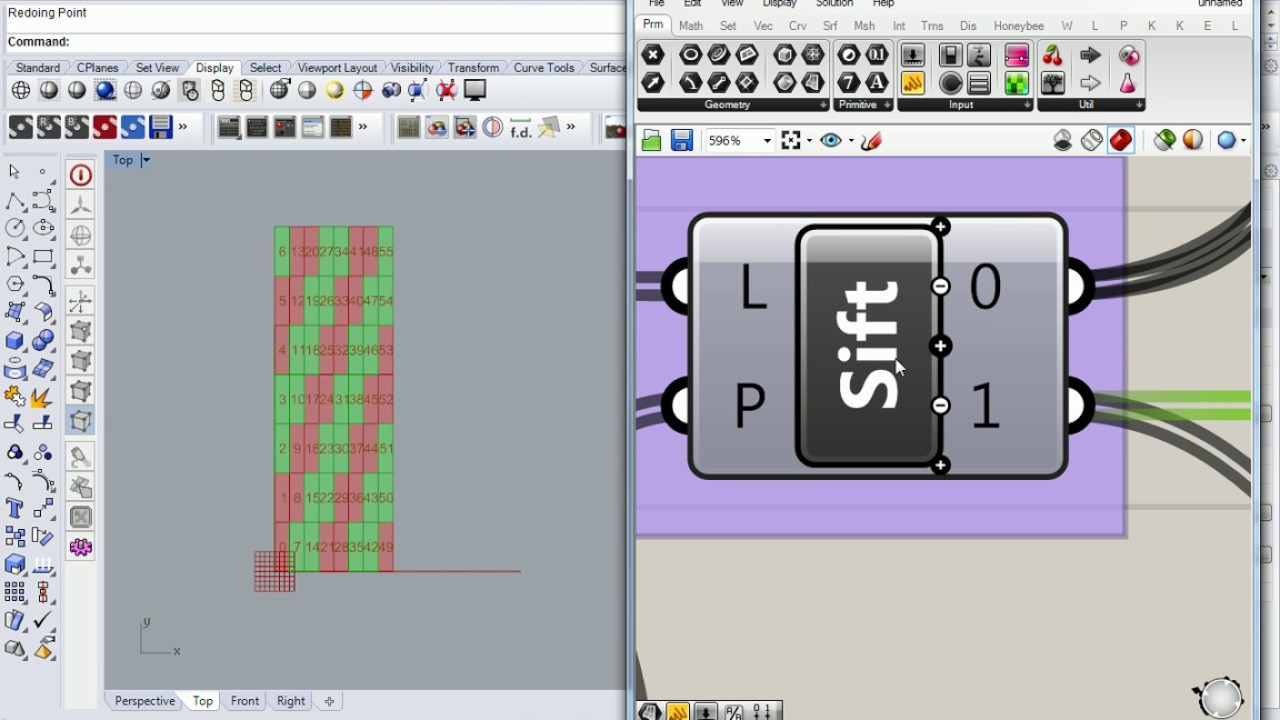Click the checkmark icon in left toolbar

(43, 621)
